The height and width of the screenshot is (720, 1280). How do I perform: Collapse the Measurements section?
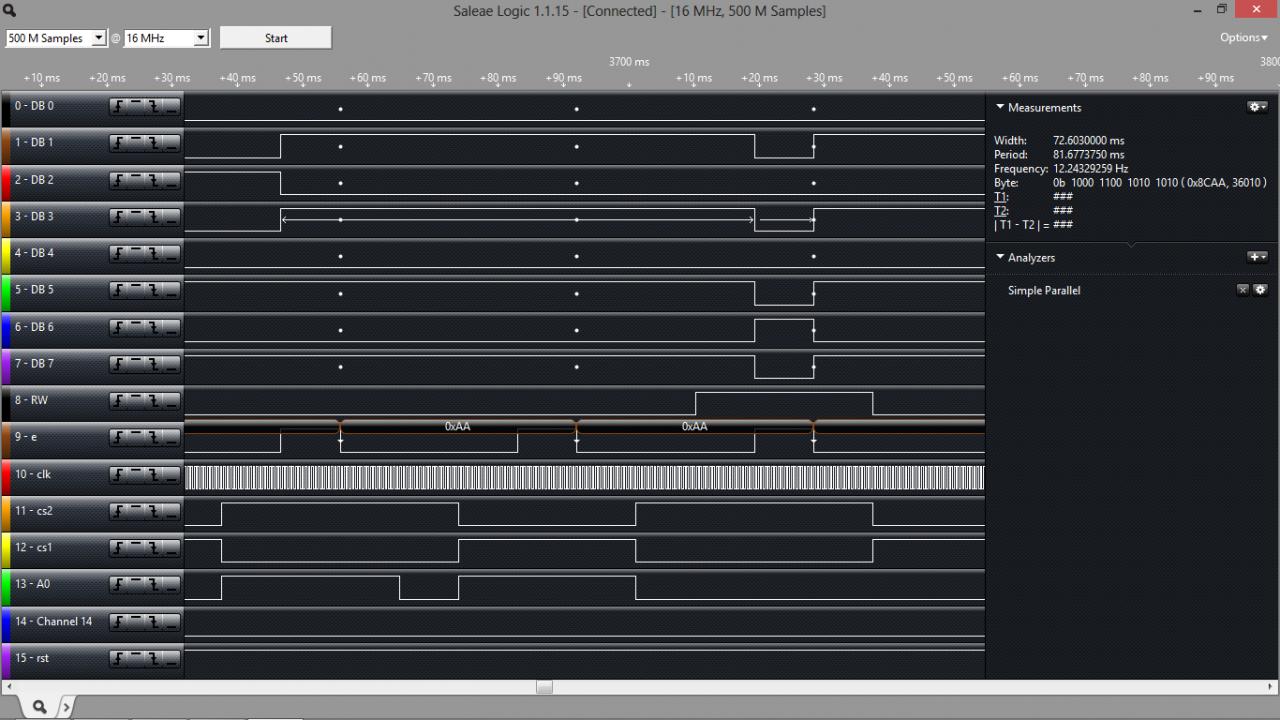[1000, 107]
